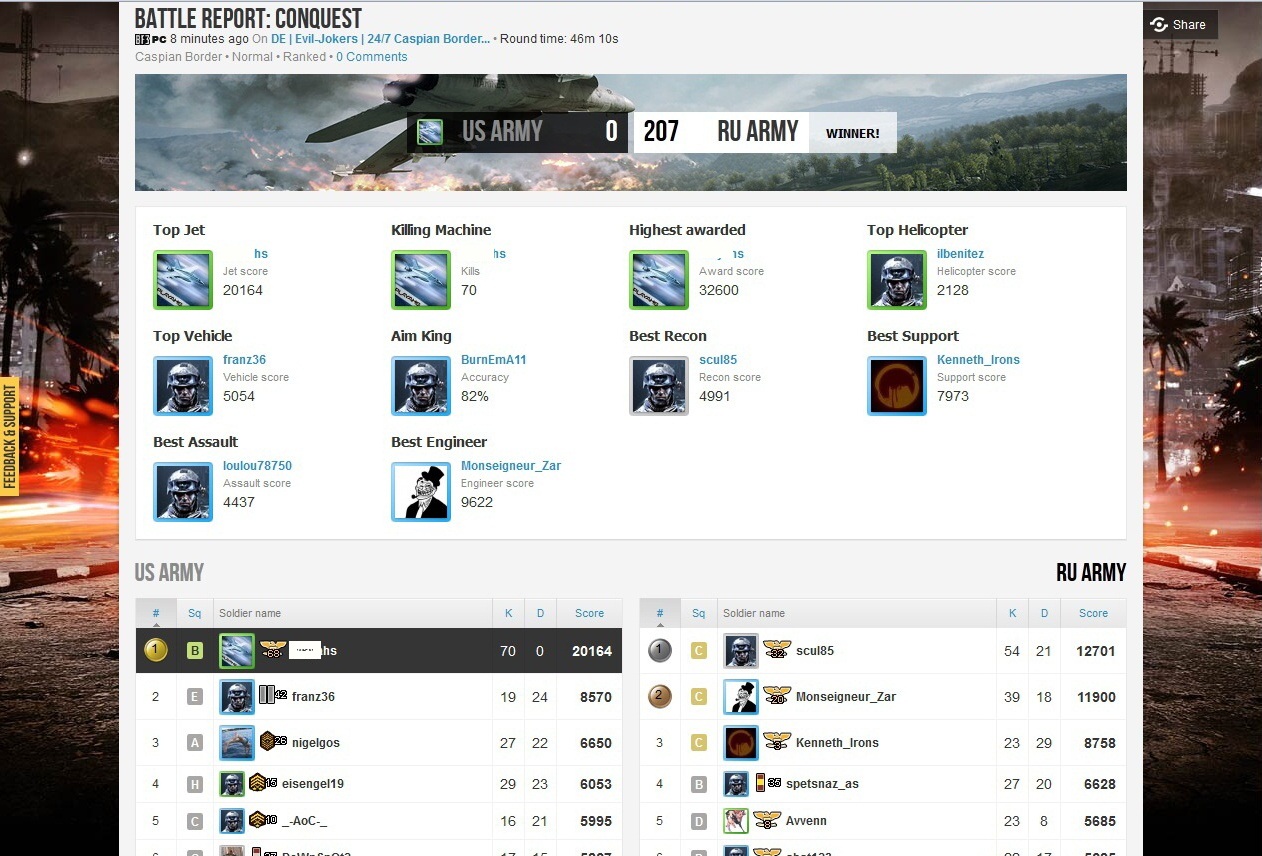The height and width of the screenshot is (856, 1262).
Task: Click squad A badge for nigelgos
Action: pyautogui.click(x=195, y=743)
